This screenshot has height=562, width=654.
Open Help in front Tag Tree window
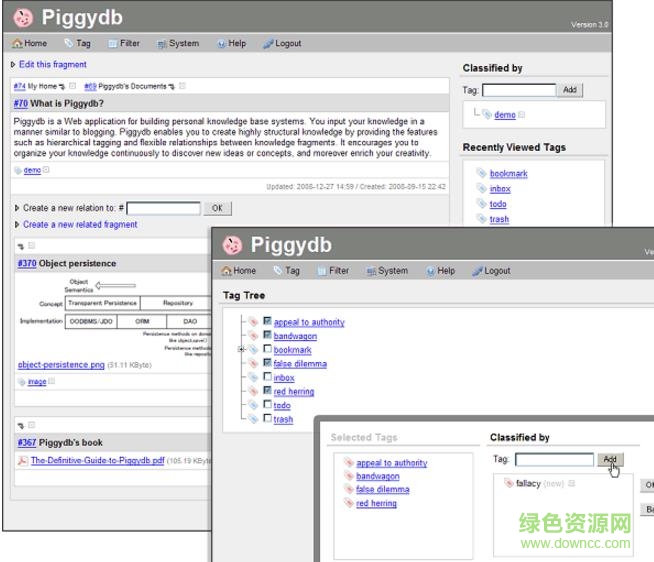click(440, 271)
